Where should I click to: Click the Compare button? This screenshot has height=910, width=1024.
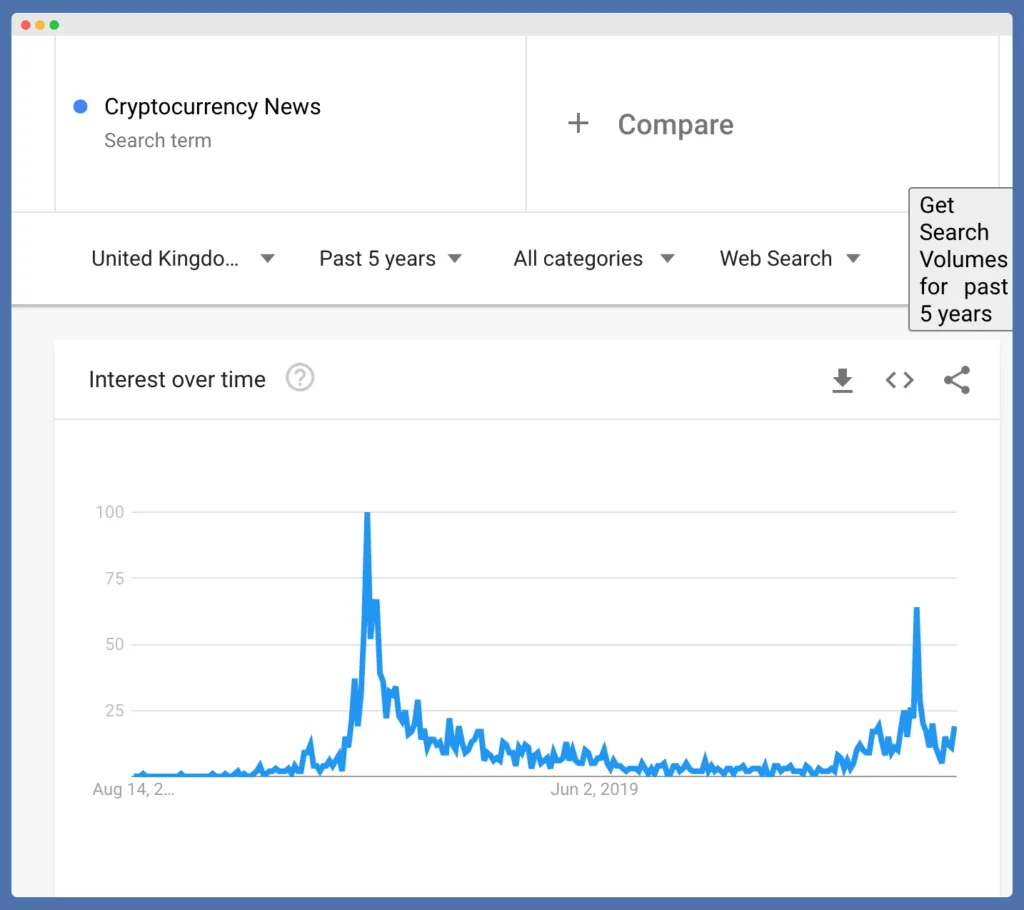click(x=676, y=124)
